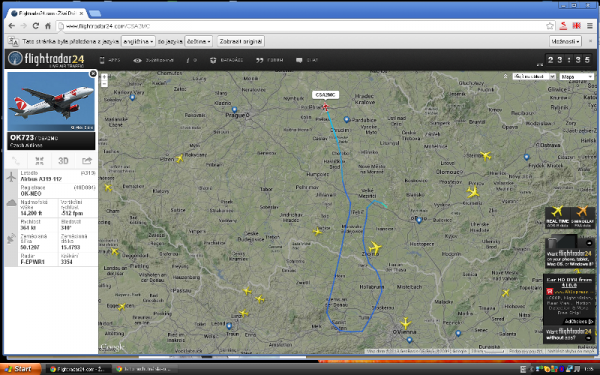This screenshot has height=375, width=600.
Task: Click the red extension icon beside the star
Action: point(563,26)
